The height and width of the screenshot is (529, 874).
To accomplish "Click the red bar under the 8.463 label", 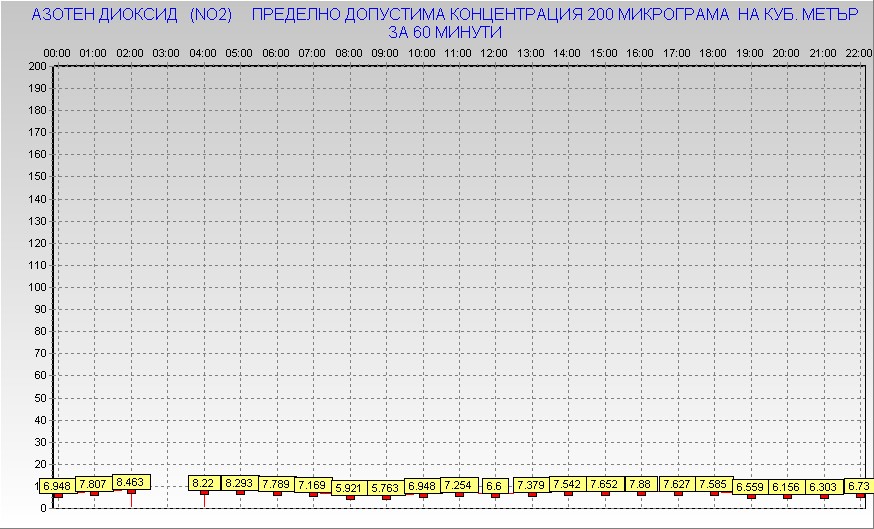I will [131, 498].
